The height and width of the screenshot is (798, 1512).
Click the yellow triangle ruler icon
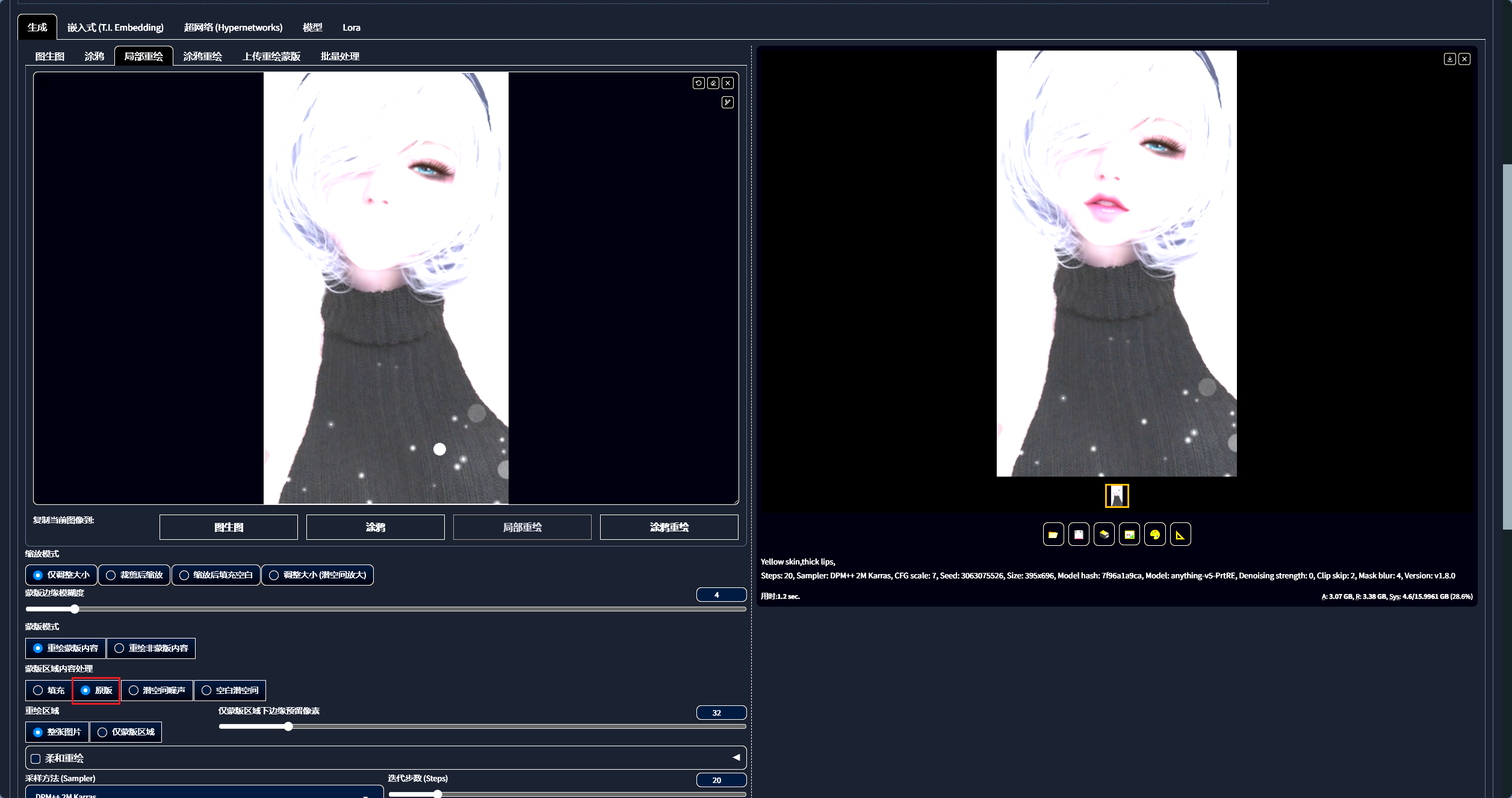(x=1180, y=534)
